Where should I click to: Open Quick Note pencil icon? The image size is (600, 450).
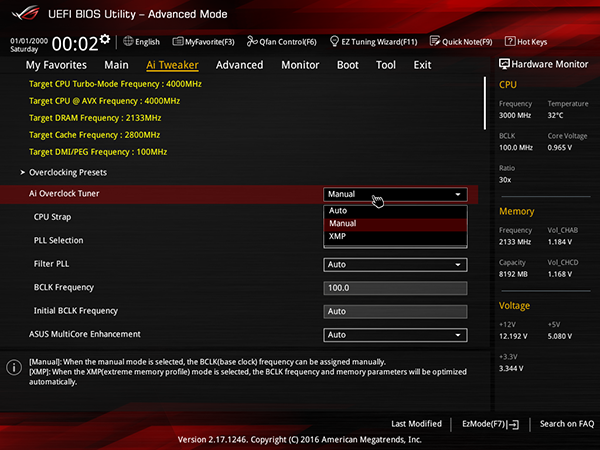pyautogui.click(x=435, y=41)
